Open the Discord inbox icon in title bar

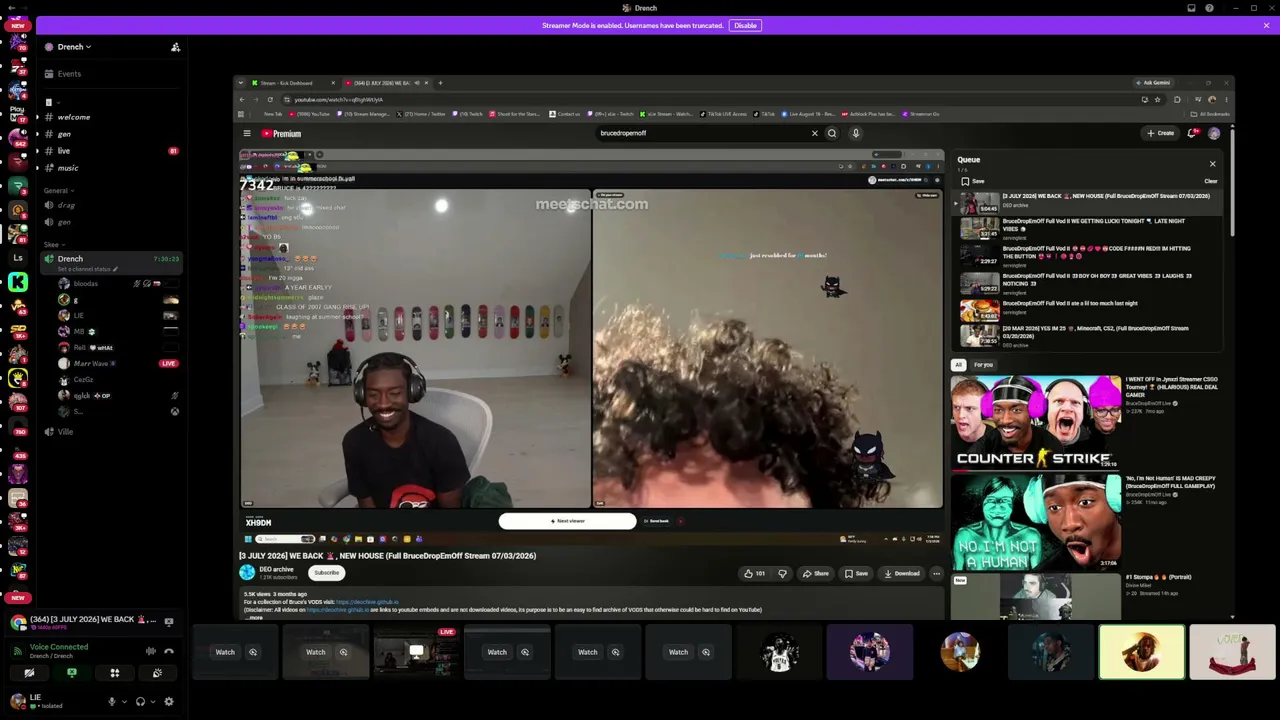(x=1191, y=8)
